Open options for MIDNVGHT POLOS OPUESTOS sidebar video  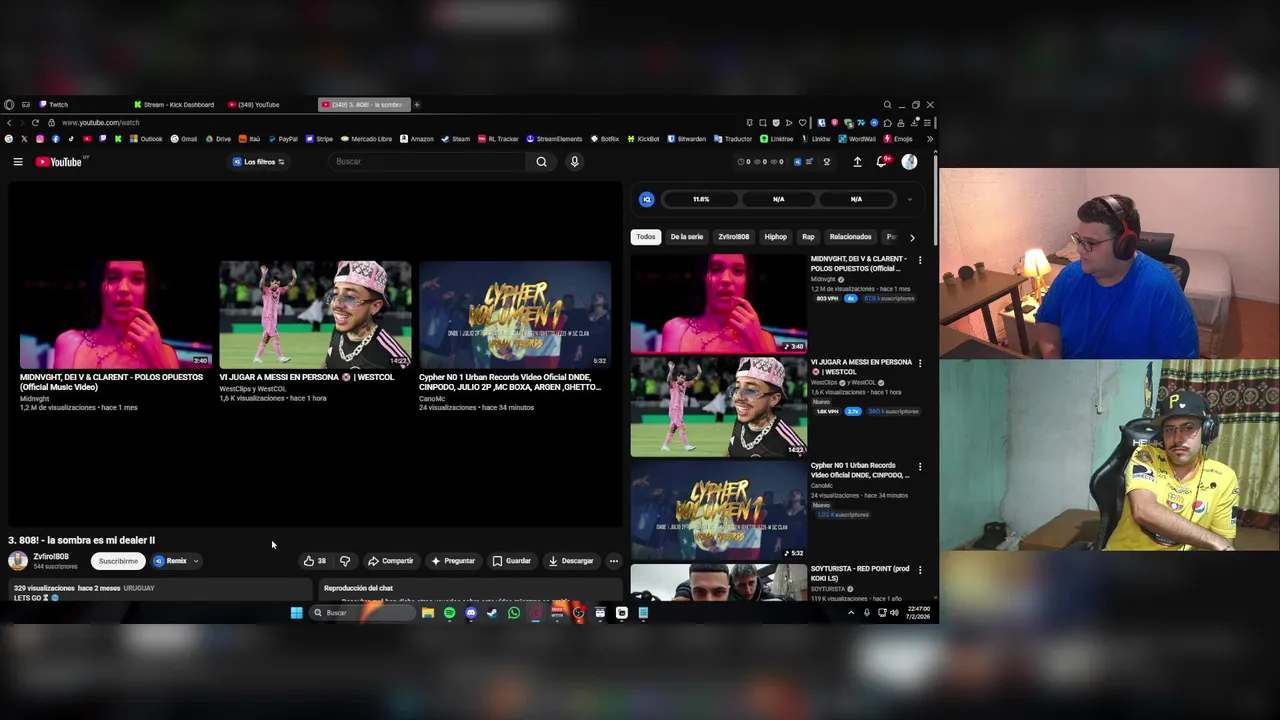point(920,260)
